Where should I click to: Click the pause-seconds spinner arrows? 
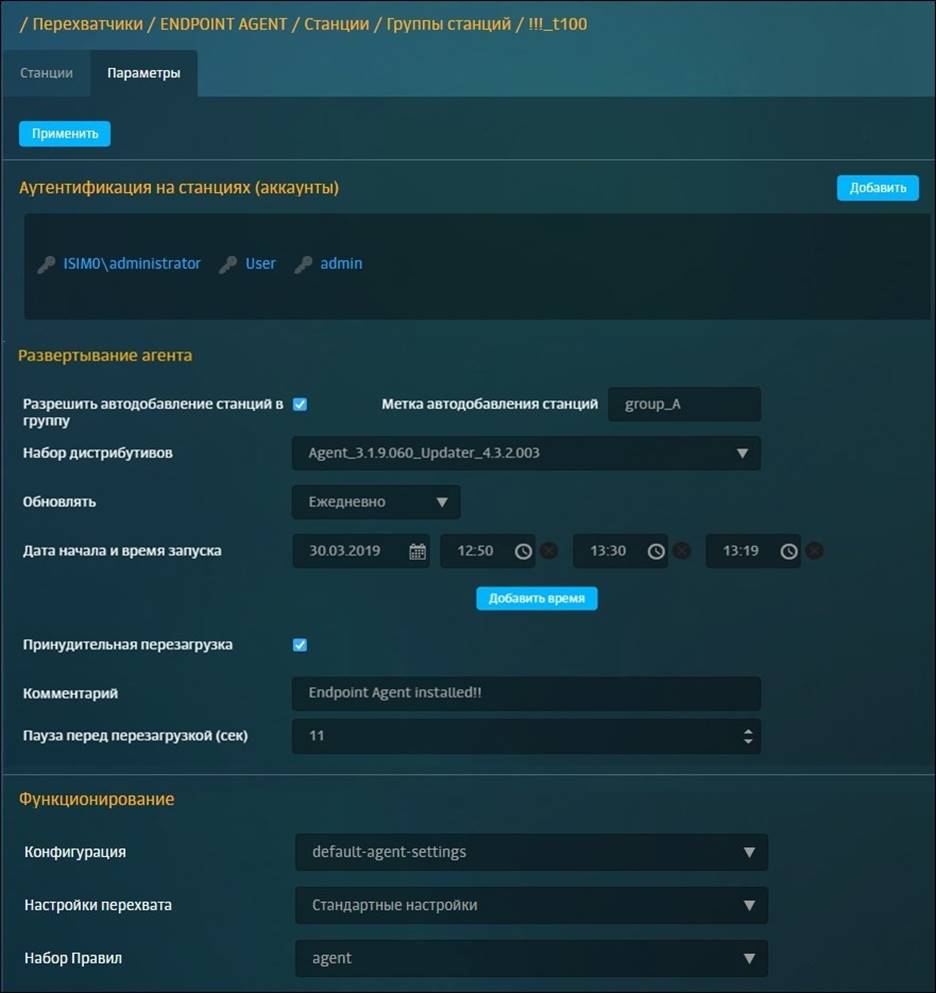coord(748,736)
